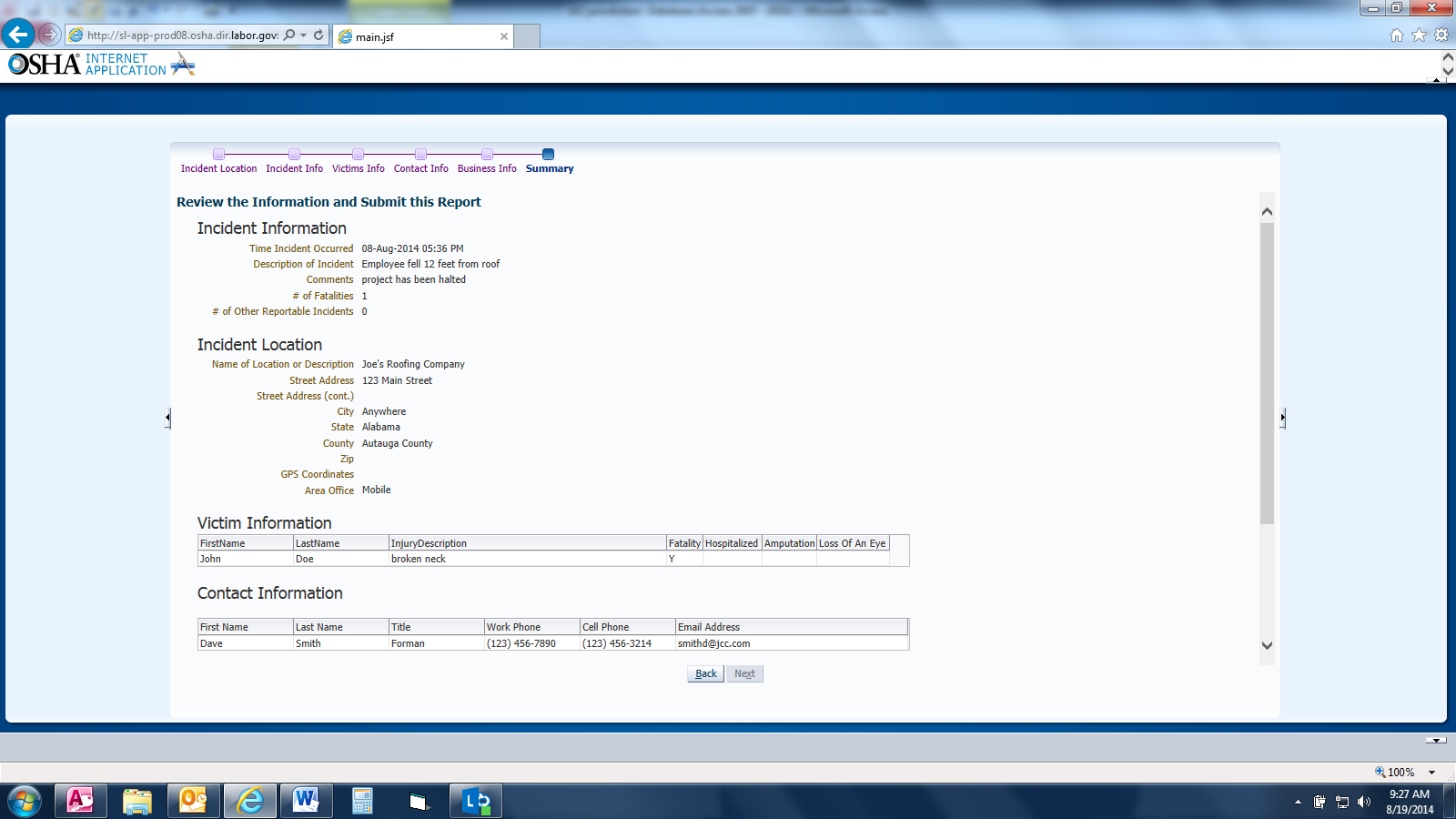Click the email smithd@jcc.com cell

click(x=792, y=643)
